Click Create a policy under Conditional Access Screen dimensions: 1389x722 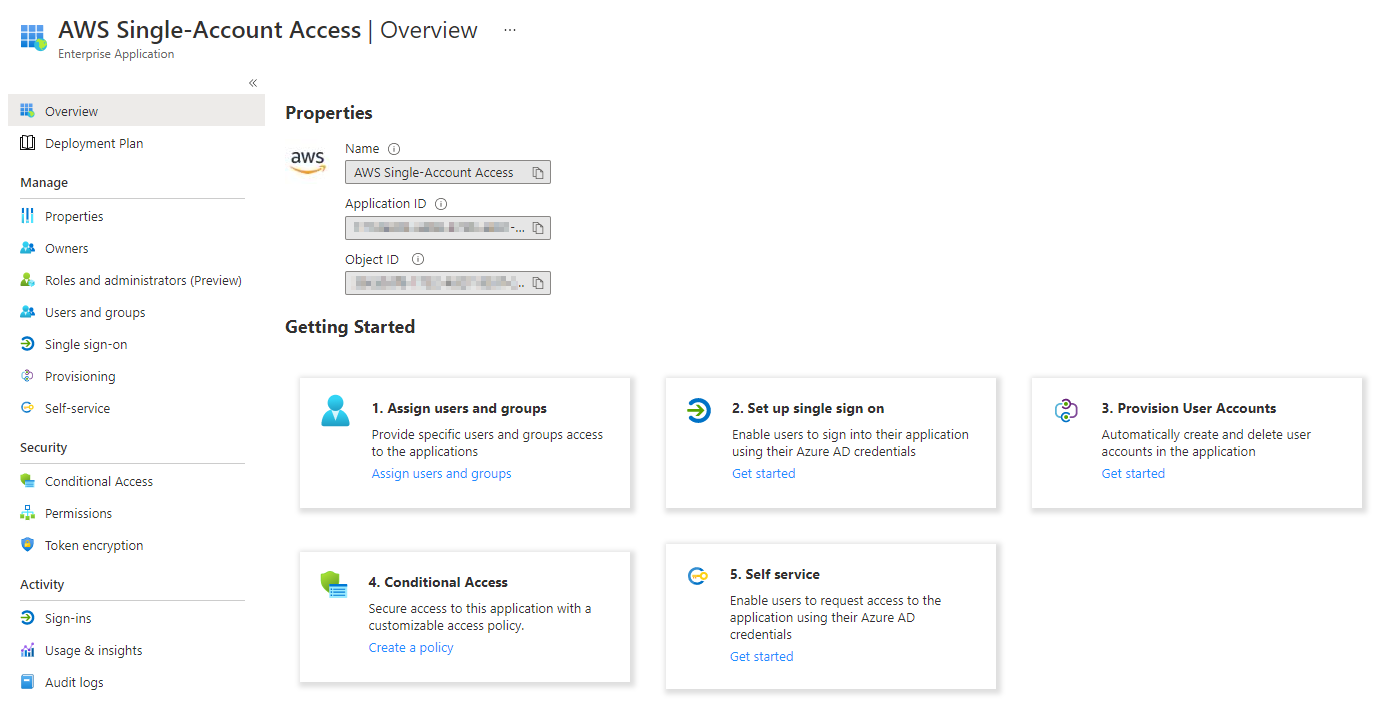point(410,647)
